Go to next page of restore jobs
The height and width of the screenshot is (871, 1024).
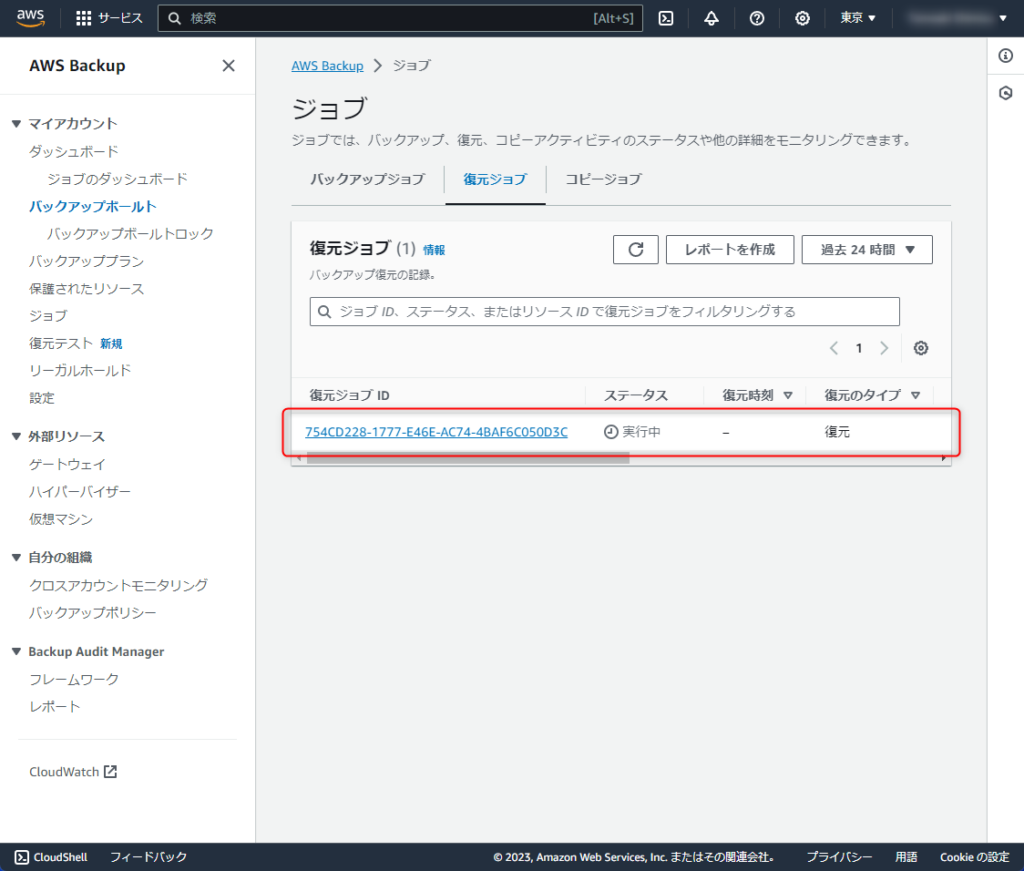click(x=884, y=348)
